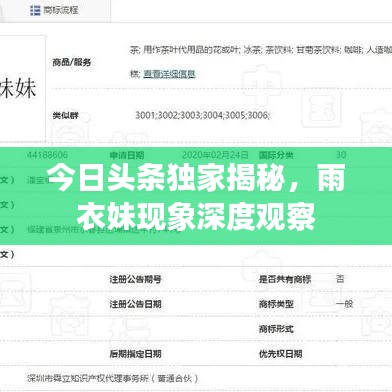The image size is (392, 392).
Task: Select the 商品/服务 field label
Action: coord(72,62)
